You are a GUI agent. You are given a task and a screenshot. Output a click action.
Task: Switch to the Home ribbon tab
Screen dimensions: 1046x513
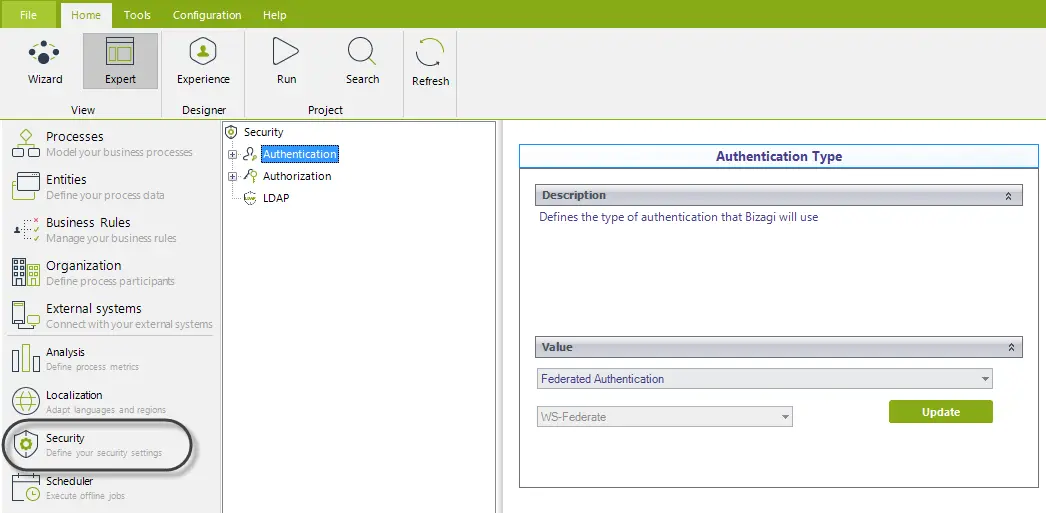pyautogui.click(x=86, y=15)
